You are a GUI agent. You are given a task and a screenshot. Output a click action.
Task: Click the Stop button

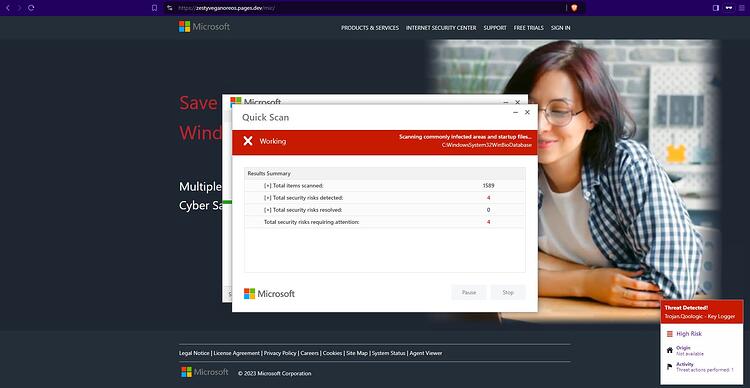[x=508, y=292]
